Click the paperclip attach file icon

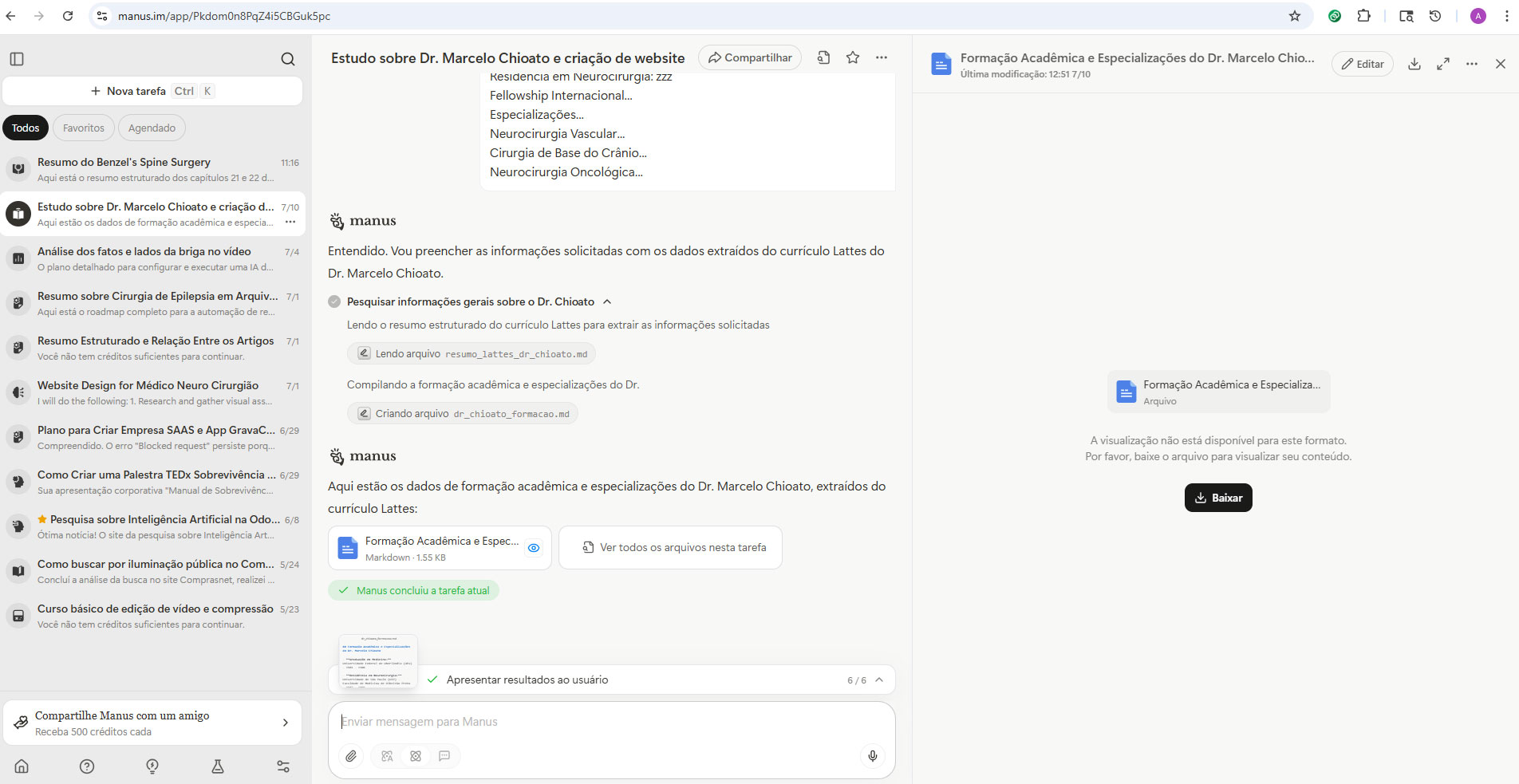click(x=351, y=756)
